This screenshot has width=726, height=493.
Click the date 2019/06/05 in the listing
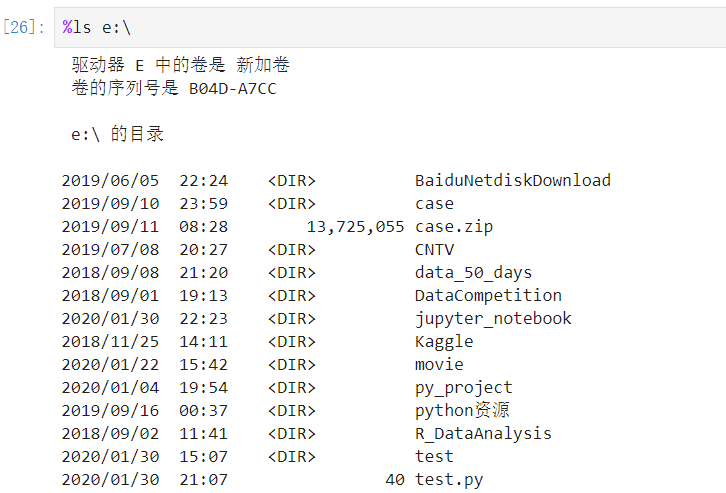[x=110, y=181]
